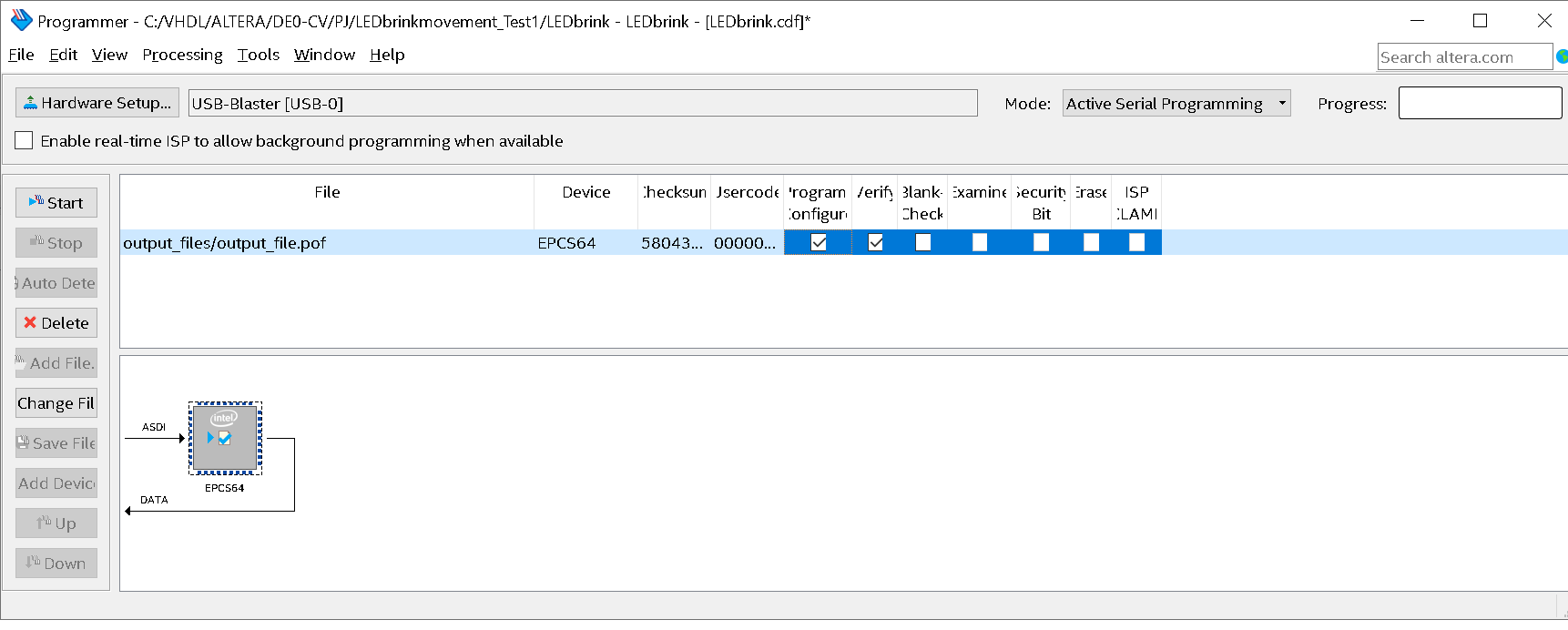The image size is (1568, 630).
Task: Click the usercode value 00000...
Action: coord(745,243)
